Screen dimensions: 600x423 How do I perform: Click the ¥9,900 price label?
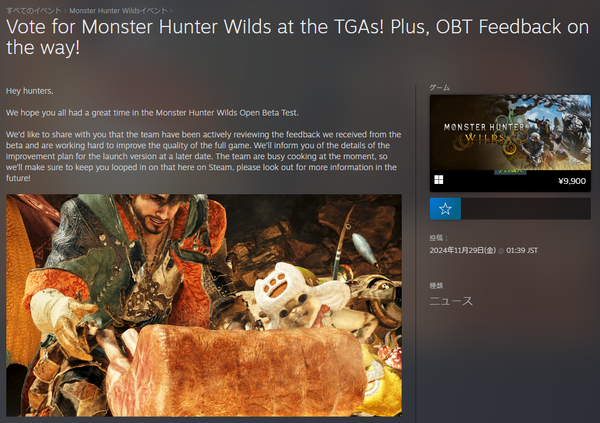point(572,181)
